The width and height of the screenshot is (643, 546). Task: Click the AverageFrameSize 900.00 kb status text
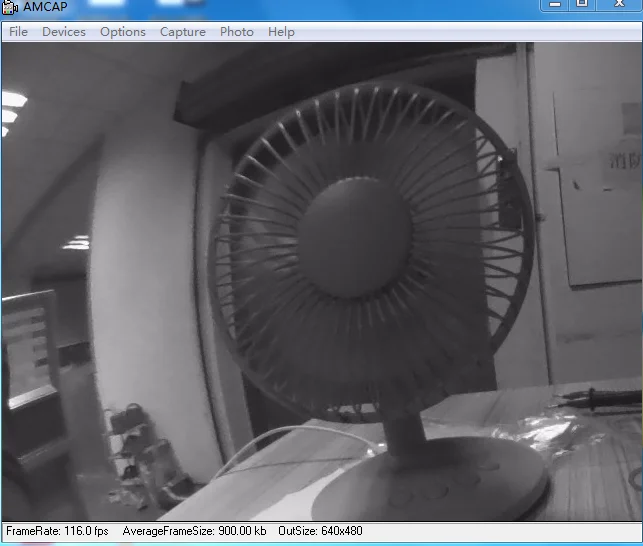(x=194, y=532)
